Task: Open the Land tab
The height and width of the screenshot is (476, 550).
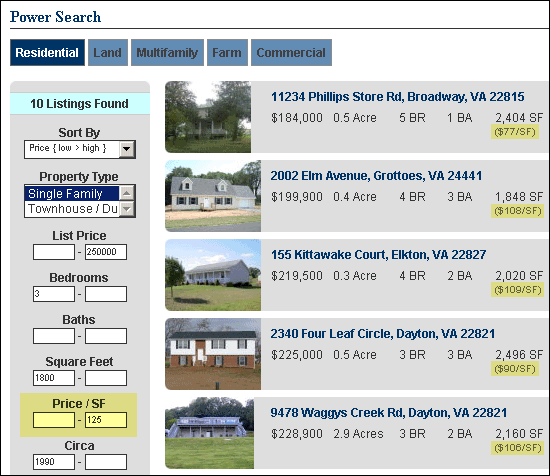Action: click(x=108, y=53)
